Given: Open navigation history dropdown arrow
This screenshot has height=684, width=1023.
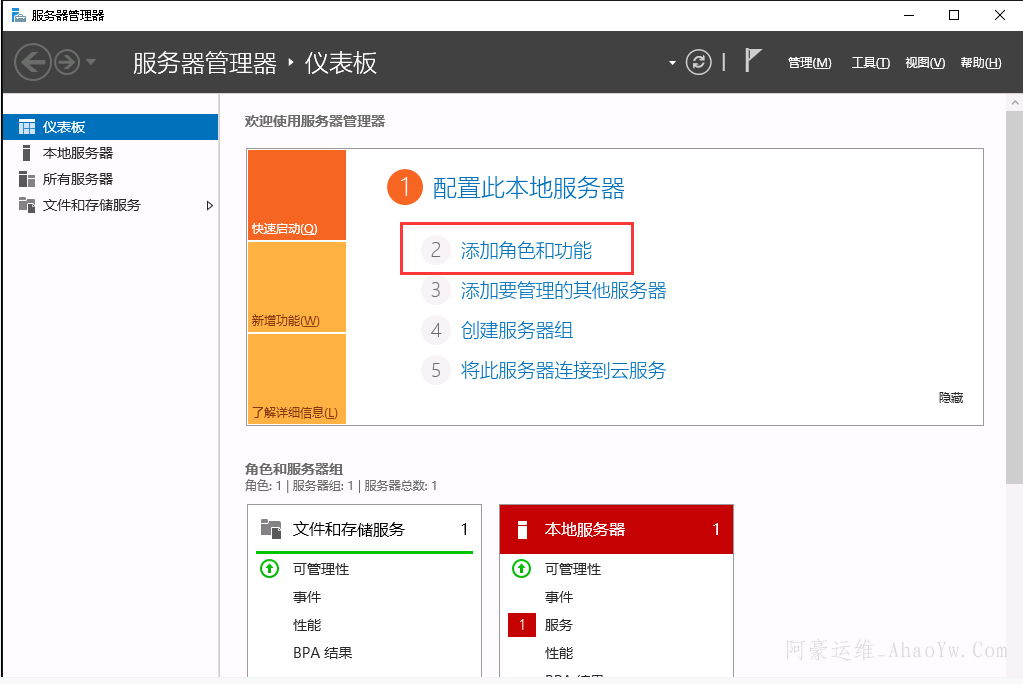Looking at the screenshot, I should pos(91,63).
